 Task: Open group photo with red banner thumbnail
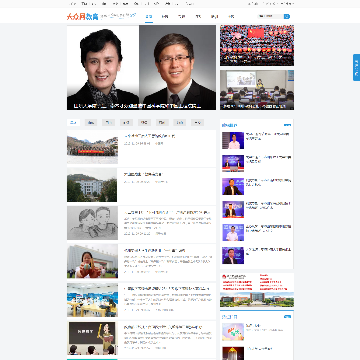point(92,147)
